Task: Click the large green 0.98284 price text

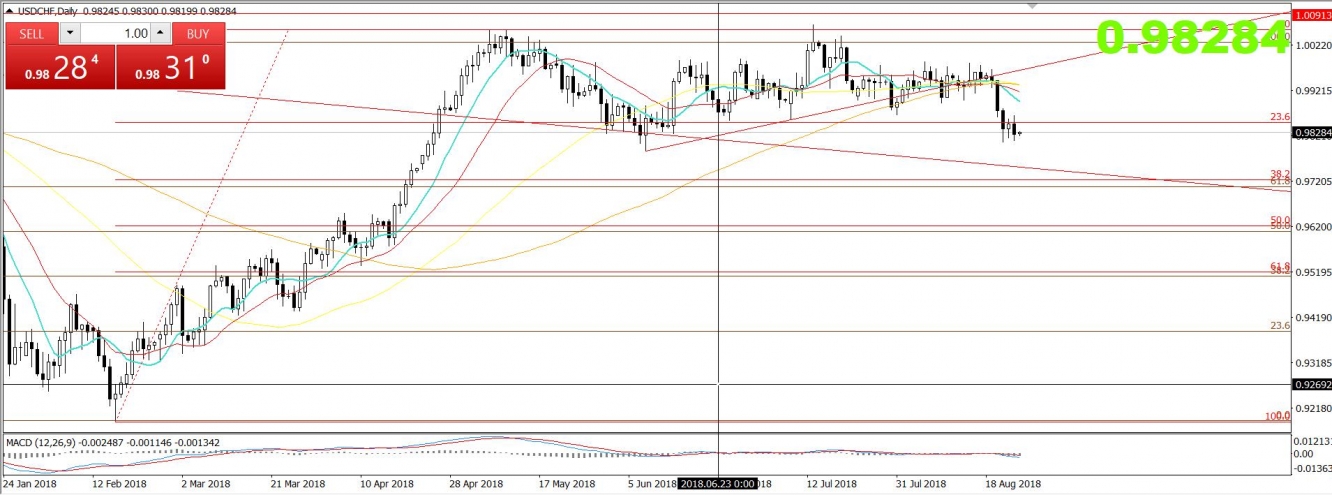Action: click(x=1190, y=38)
